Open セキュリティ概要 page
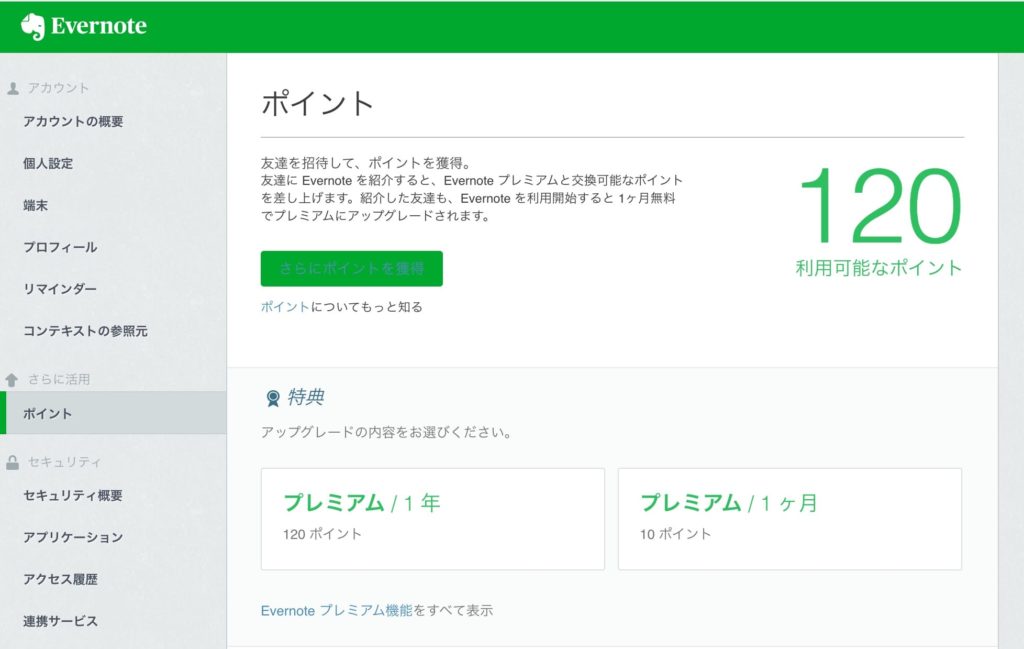 [73, 496]
